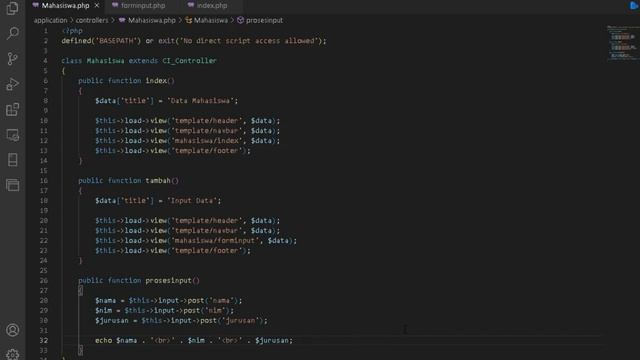Open the window-style activity bar icon above Accounts
The height and width of the screenshot is (360, 640).
click(13, 185)
